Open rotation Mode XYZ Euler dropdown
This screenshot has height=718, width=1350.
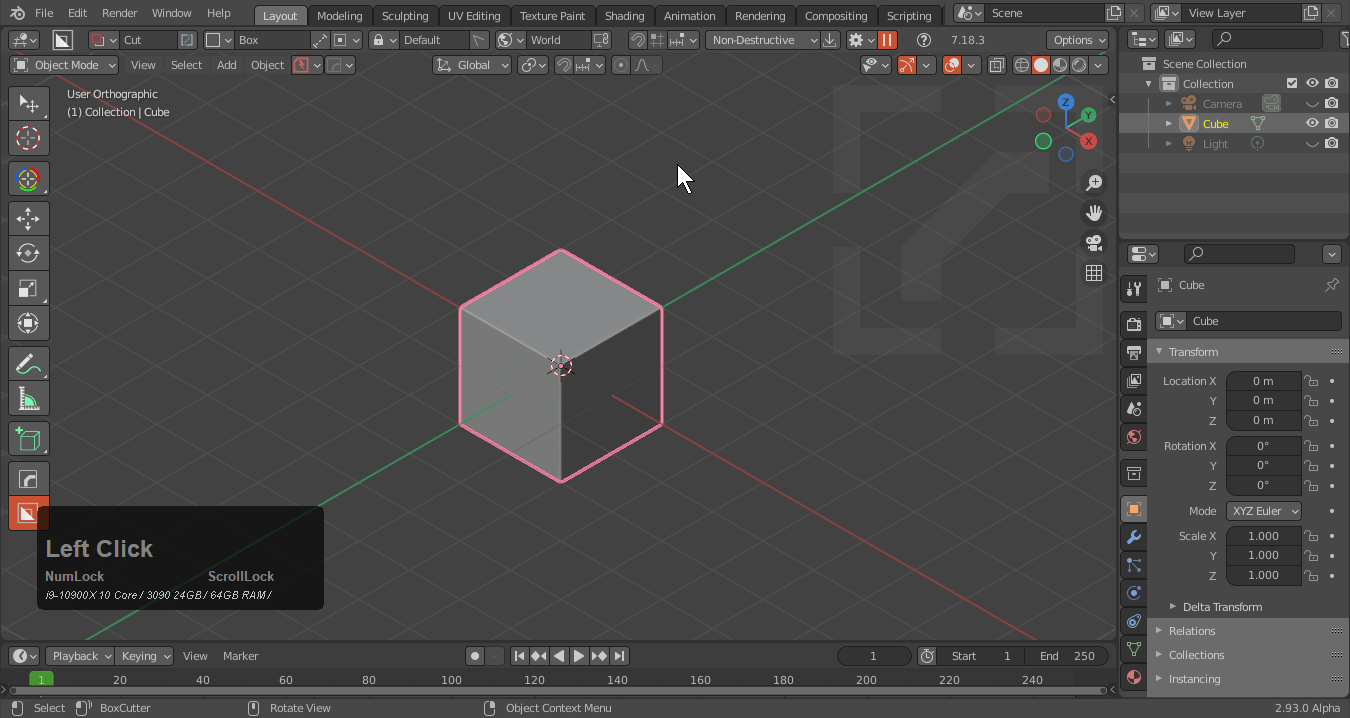[1264, 511]
